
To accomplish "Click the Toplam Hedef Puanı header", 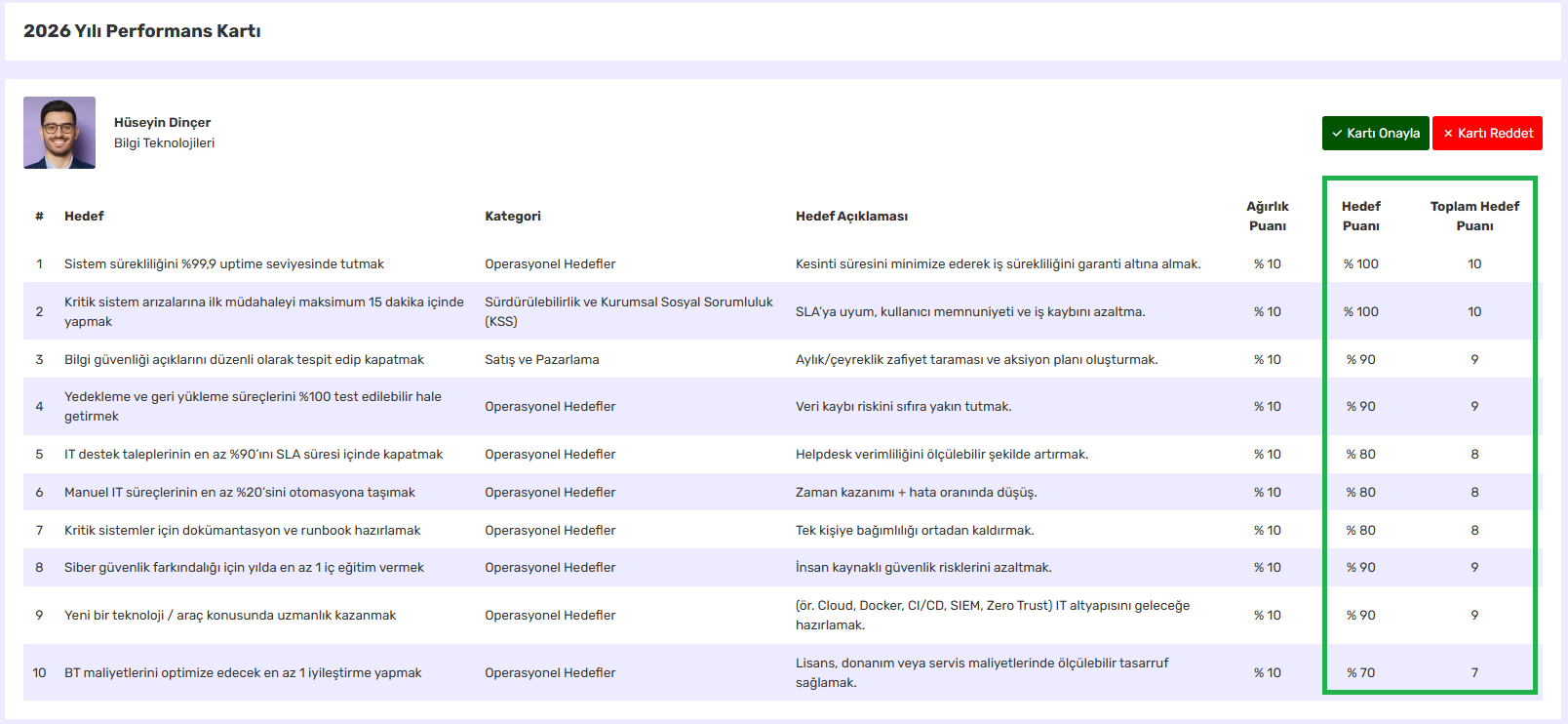I will [x=1474, y=217].
